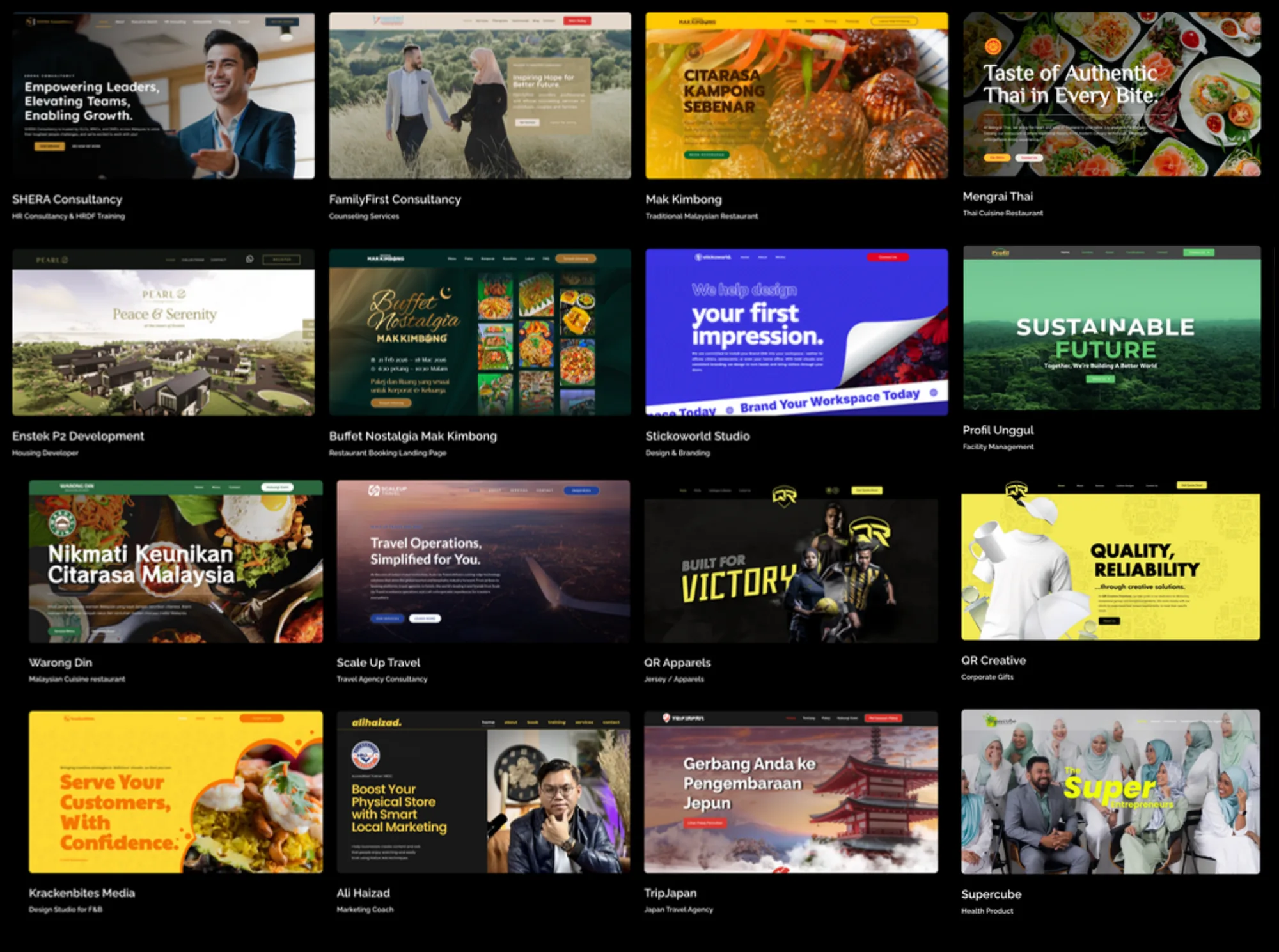1279x952 pixels.
Task: Open the Pearl Peace & Serenity thumbnail
Action: (x=163, y=332)
